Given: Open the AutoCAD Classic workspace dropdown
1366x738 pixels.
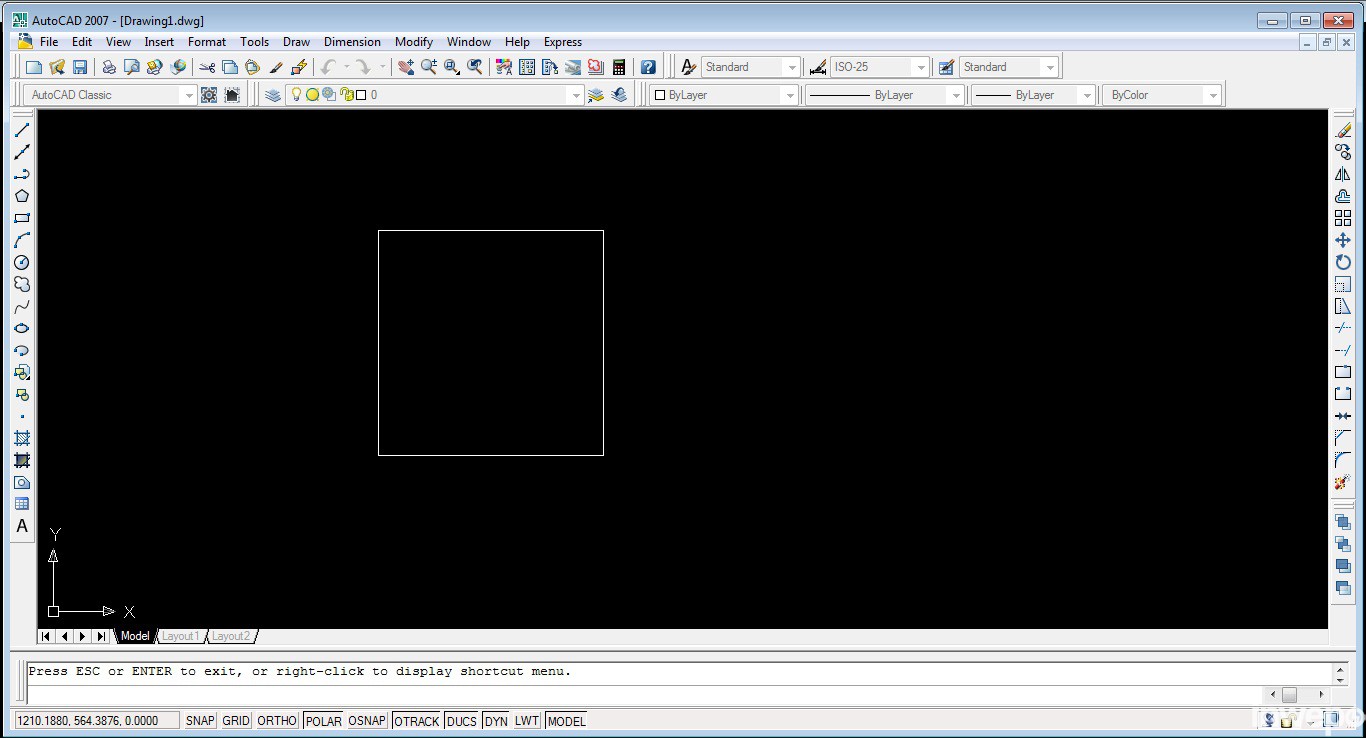Looking at the screenshot, I should point(187,95).
